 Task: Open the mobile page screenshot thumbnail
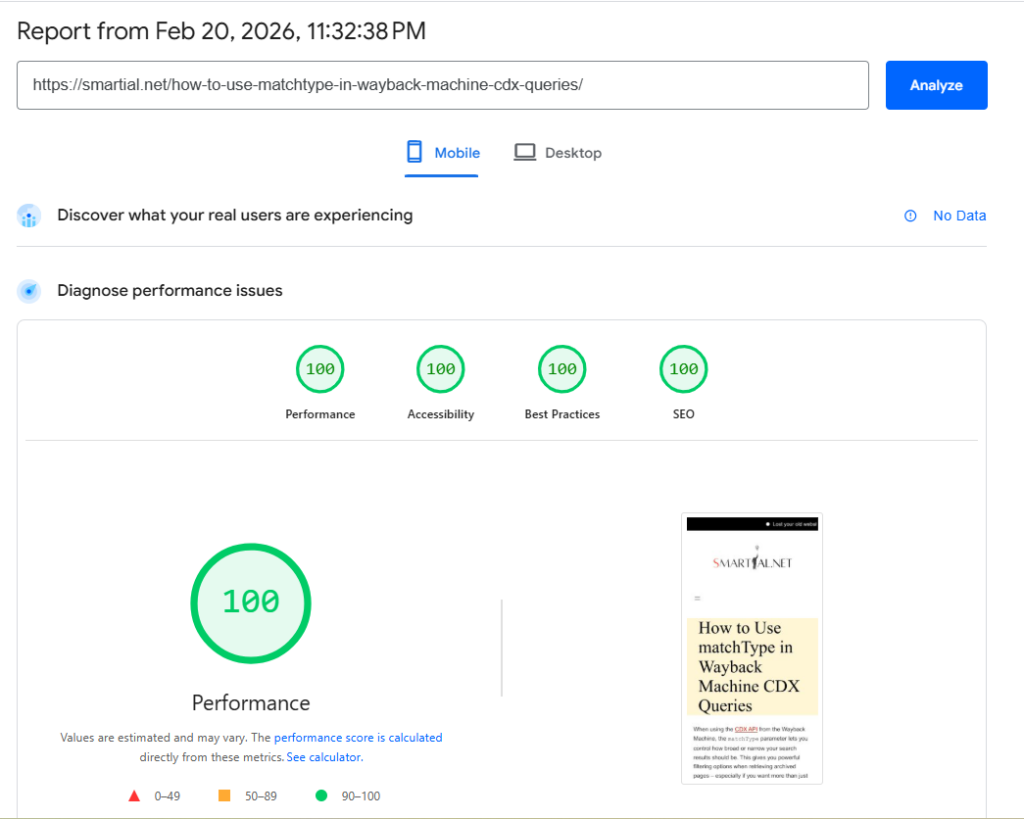pyautogui.click(x=752, y=649)
